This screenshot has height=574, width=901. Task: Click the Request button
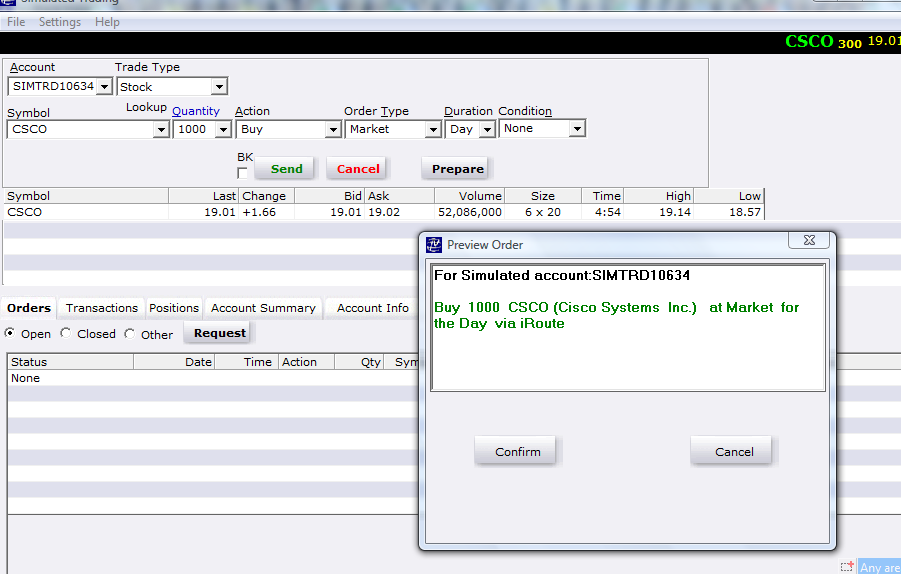click(x=220, y=333)
